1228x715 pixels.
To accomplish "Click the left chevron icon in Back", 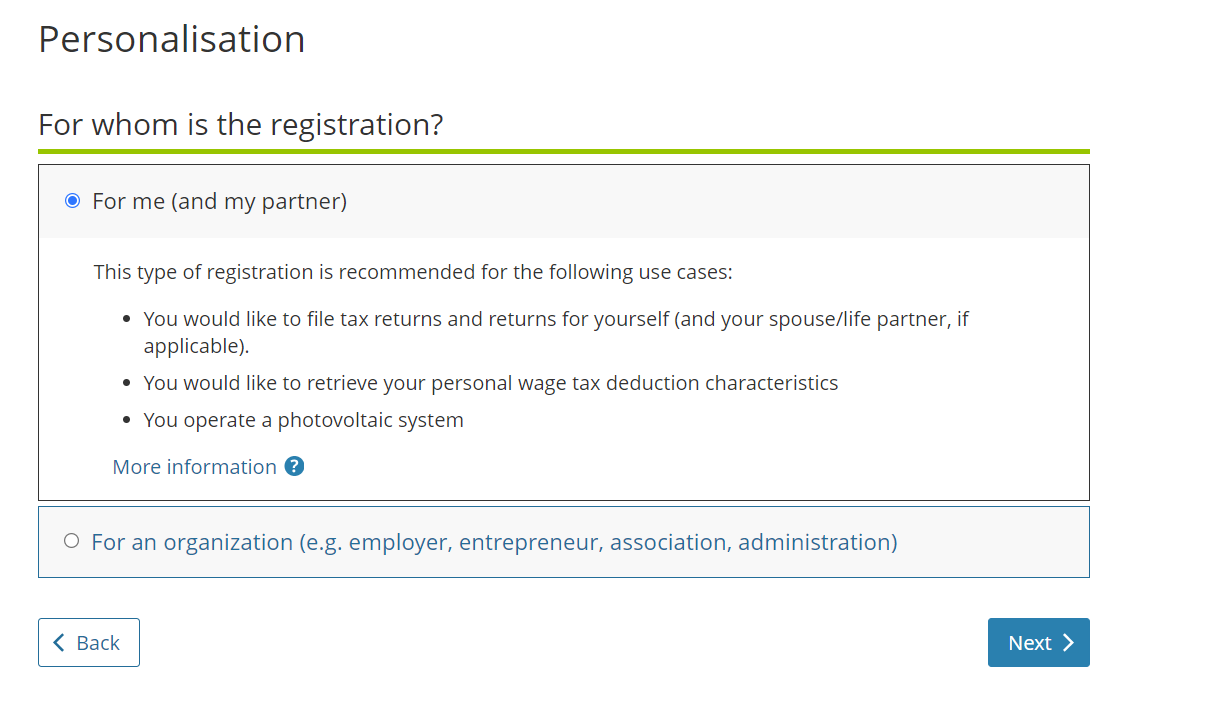I will pos(58,642).
